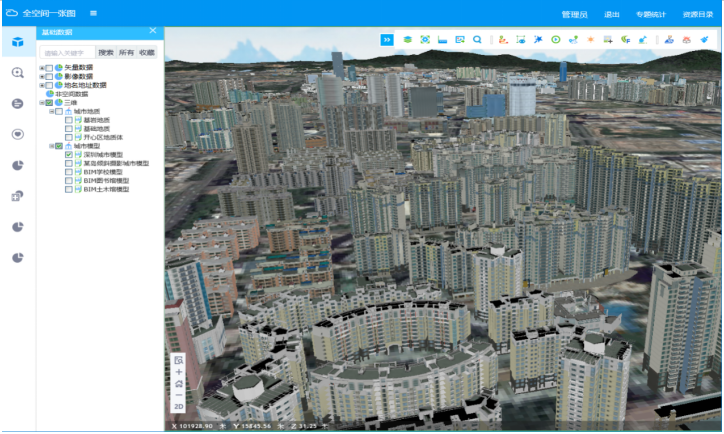Collapse the map toolbar with double-arrow button
Image resolution: width=724 pixels, height=434 pixels.
(387, 40)
